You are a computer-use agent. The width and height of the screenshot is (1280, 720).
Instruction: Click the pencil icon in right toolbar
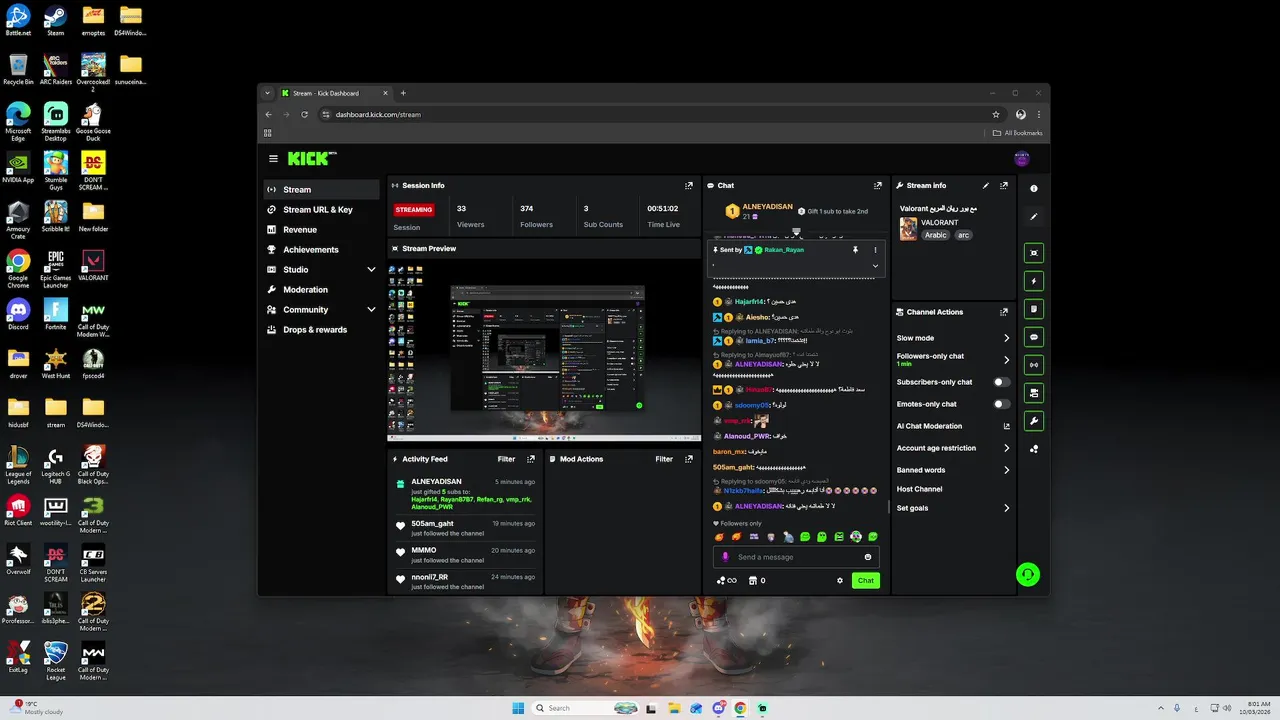[x=1034, y=216]
